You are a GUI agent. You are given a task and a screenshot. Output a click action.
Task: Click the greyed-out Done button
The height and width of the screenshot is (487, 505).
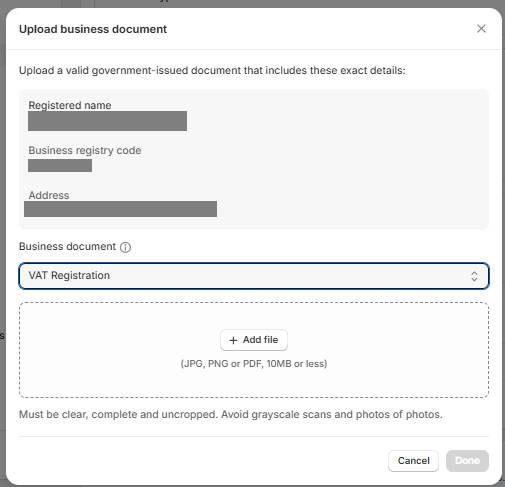(x=467, y=461)
